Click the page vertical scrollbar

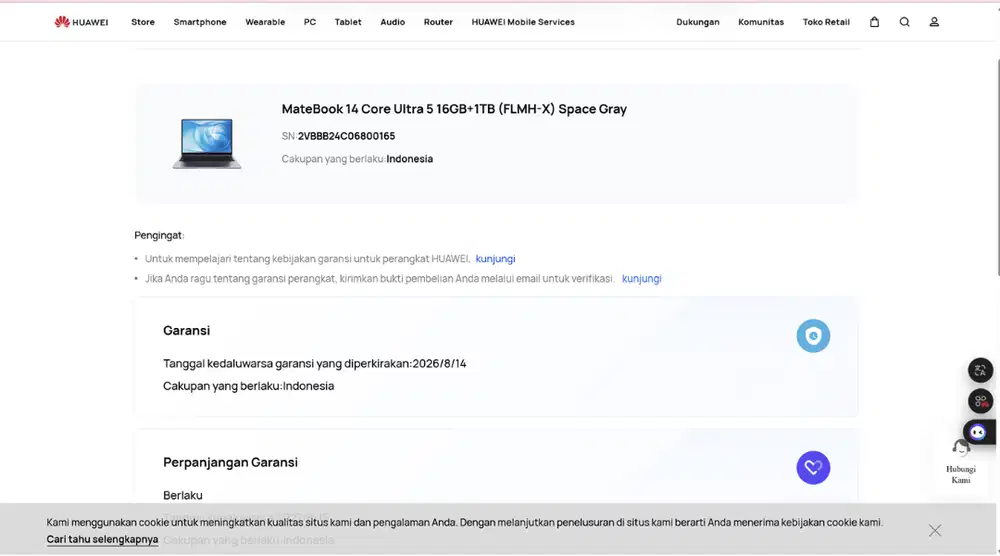pos(997,167)
